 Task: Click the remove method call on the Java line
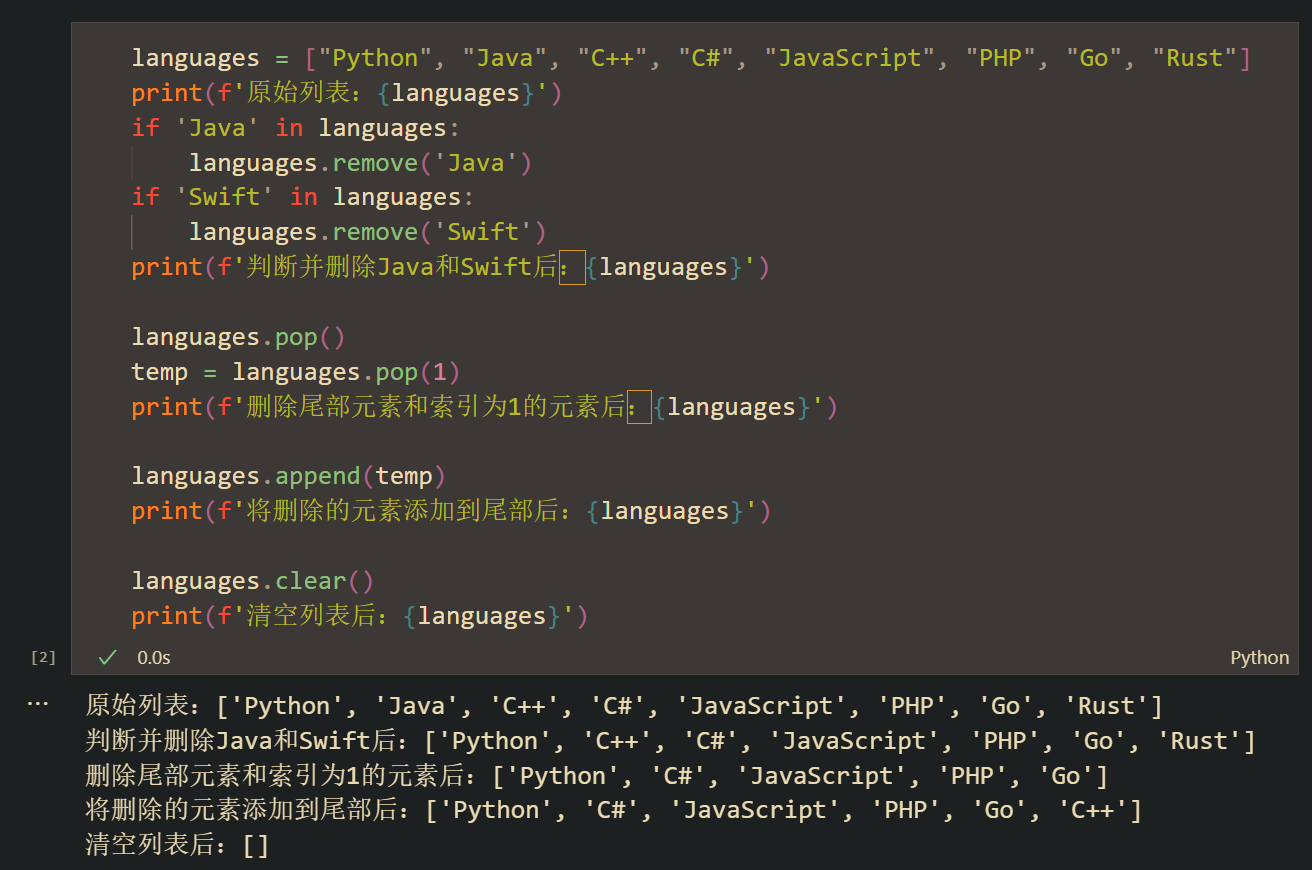pyautogui.click(x=375, y=162)
